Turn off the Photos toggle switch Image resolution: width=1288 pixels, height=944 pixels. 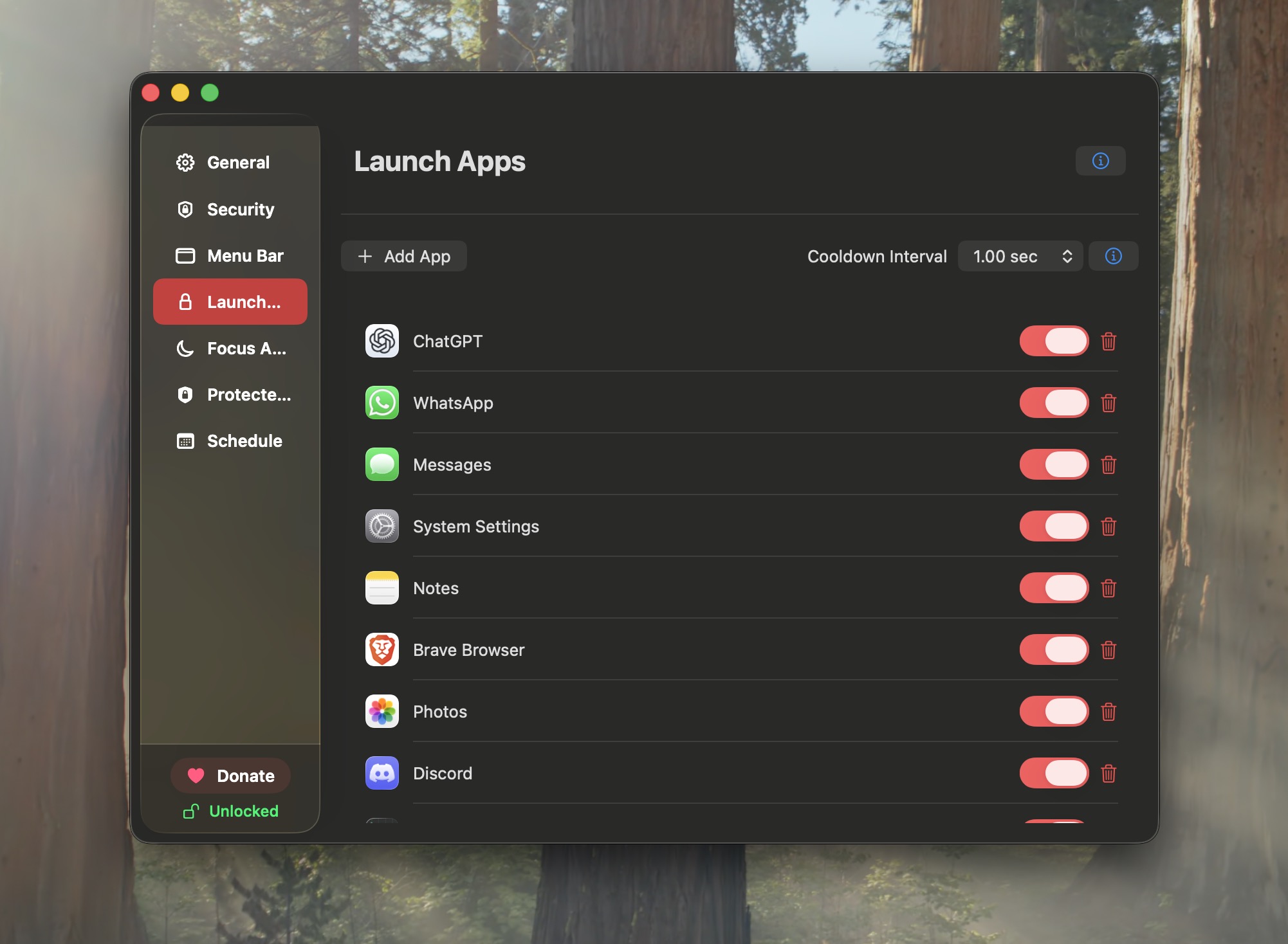click(1054, 711)
